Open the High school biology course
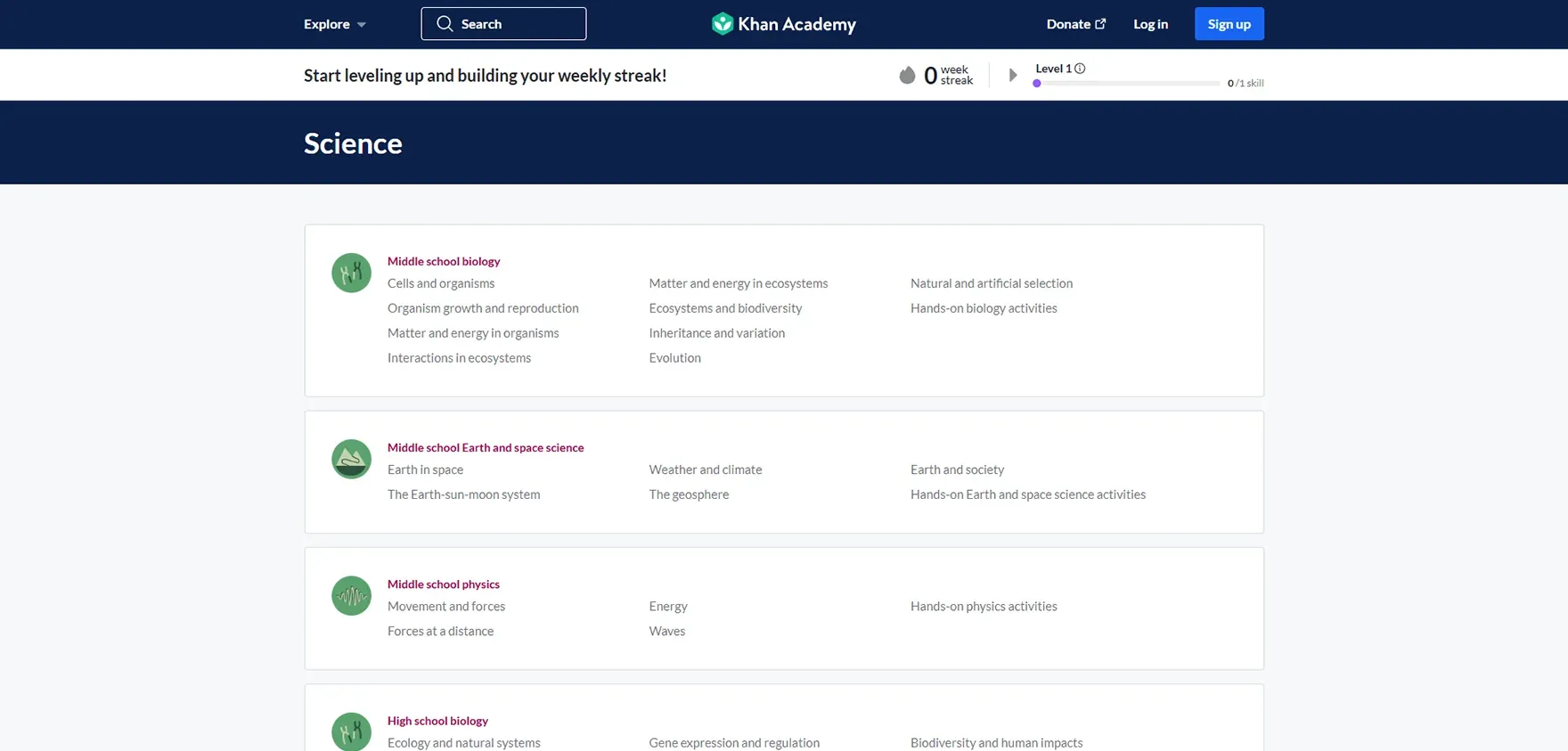The image size is (1568, 751). point(437,721)
